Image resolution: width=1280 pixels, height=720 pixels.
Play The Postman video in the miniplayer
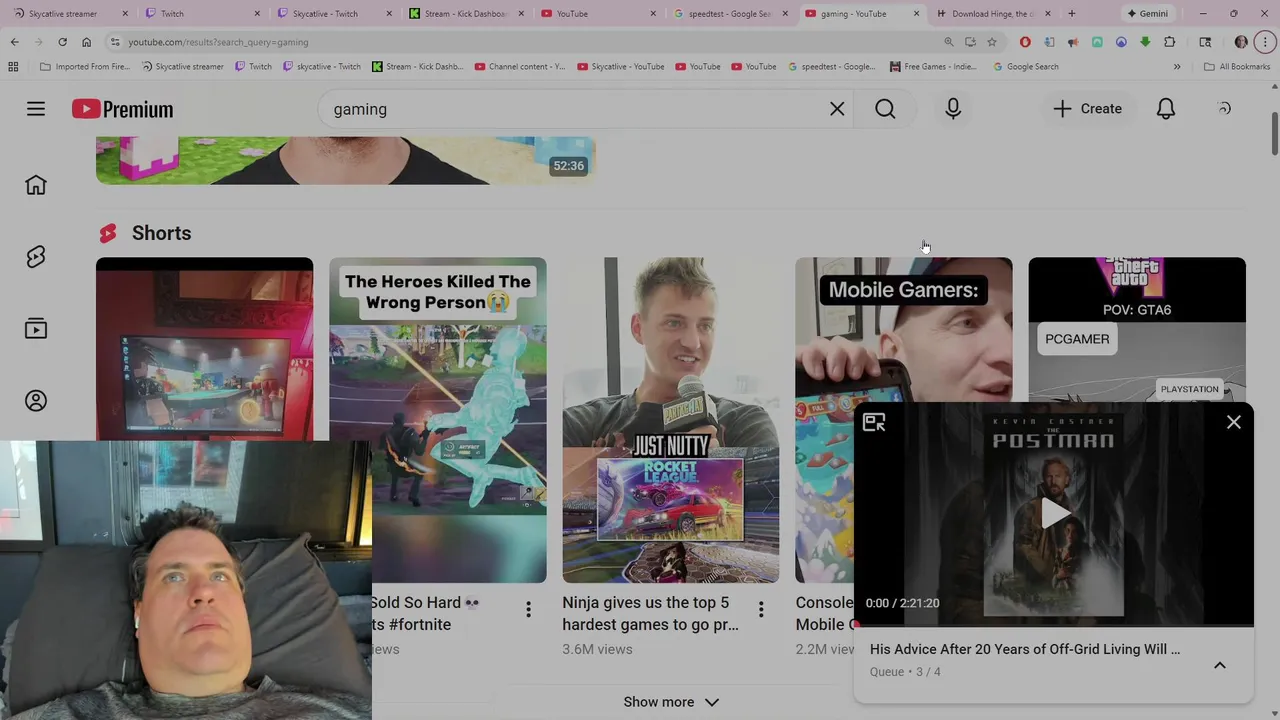(x=1054, y=514)
